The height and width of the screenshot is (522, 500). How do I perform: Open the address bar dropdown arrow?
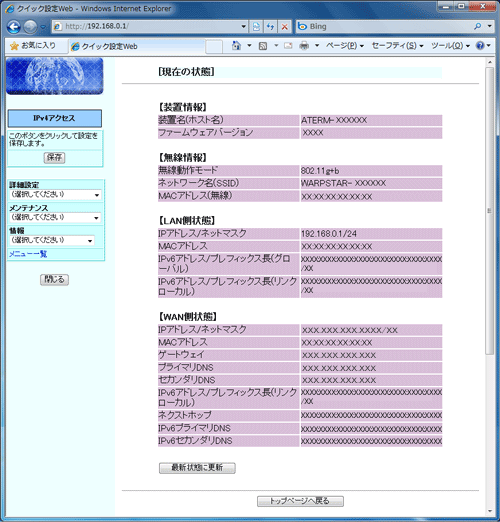pyautogui.click(x=244, y=27)
